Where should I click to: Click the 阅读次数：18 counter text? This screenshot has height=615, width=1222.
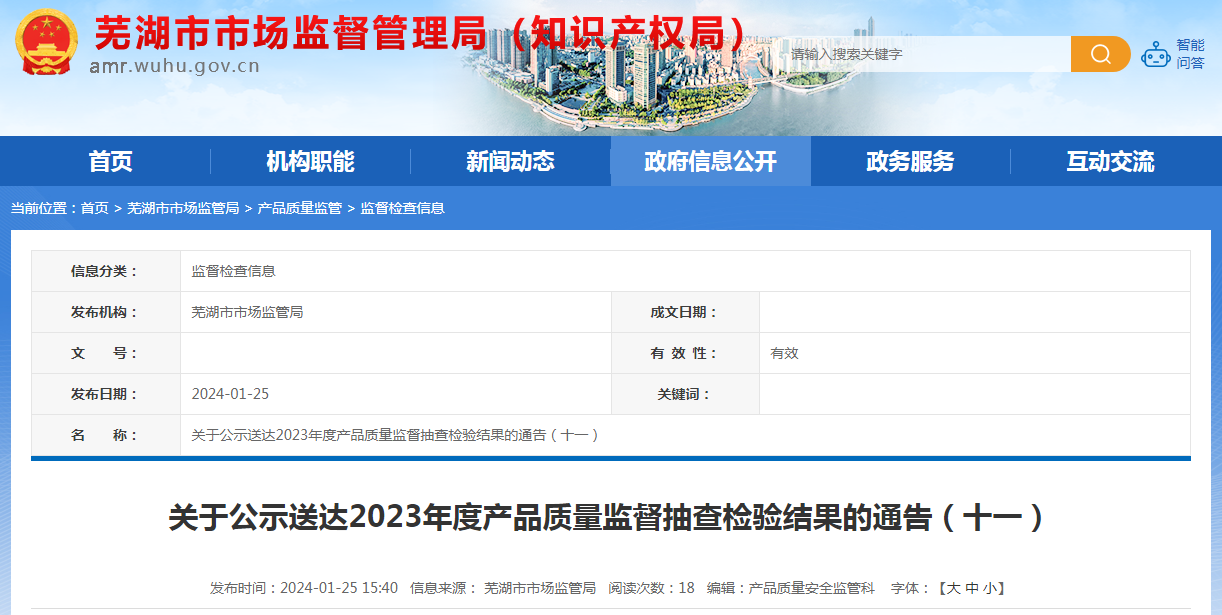pos(651,588)
